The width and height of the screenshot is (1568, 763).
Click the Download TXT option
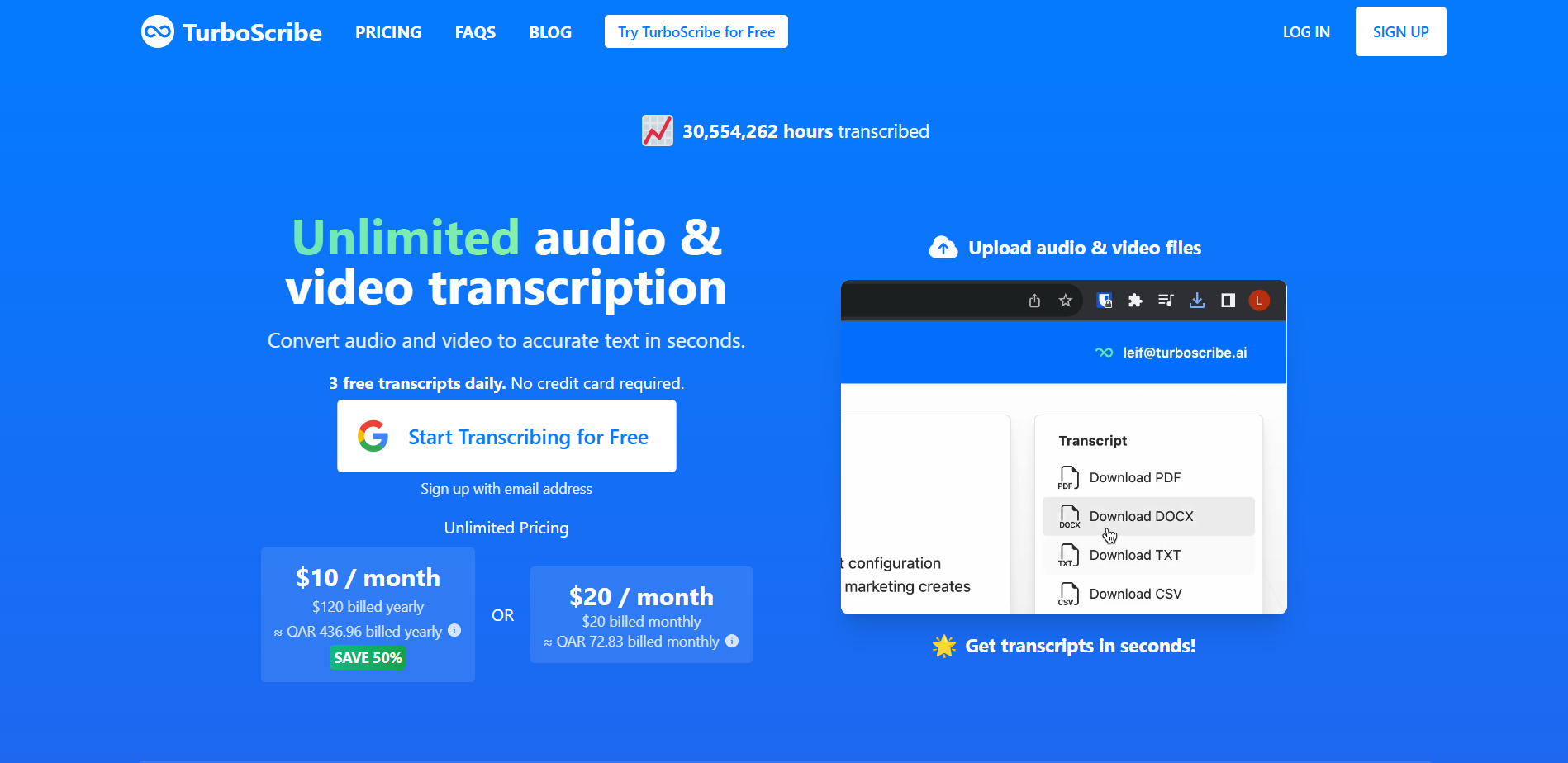point(1148,555)
